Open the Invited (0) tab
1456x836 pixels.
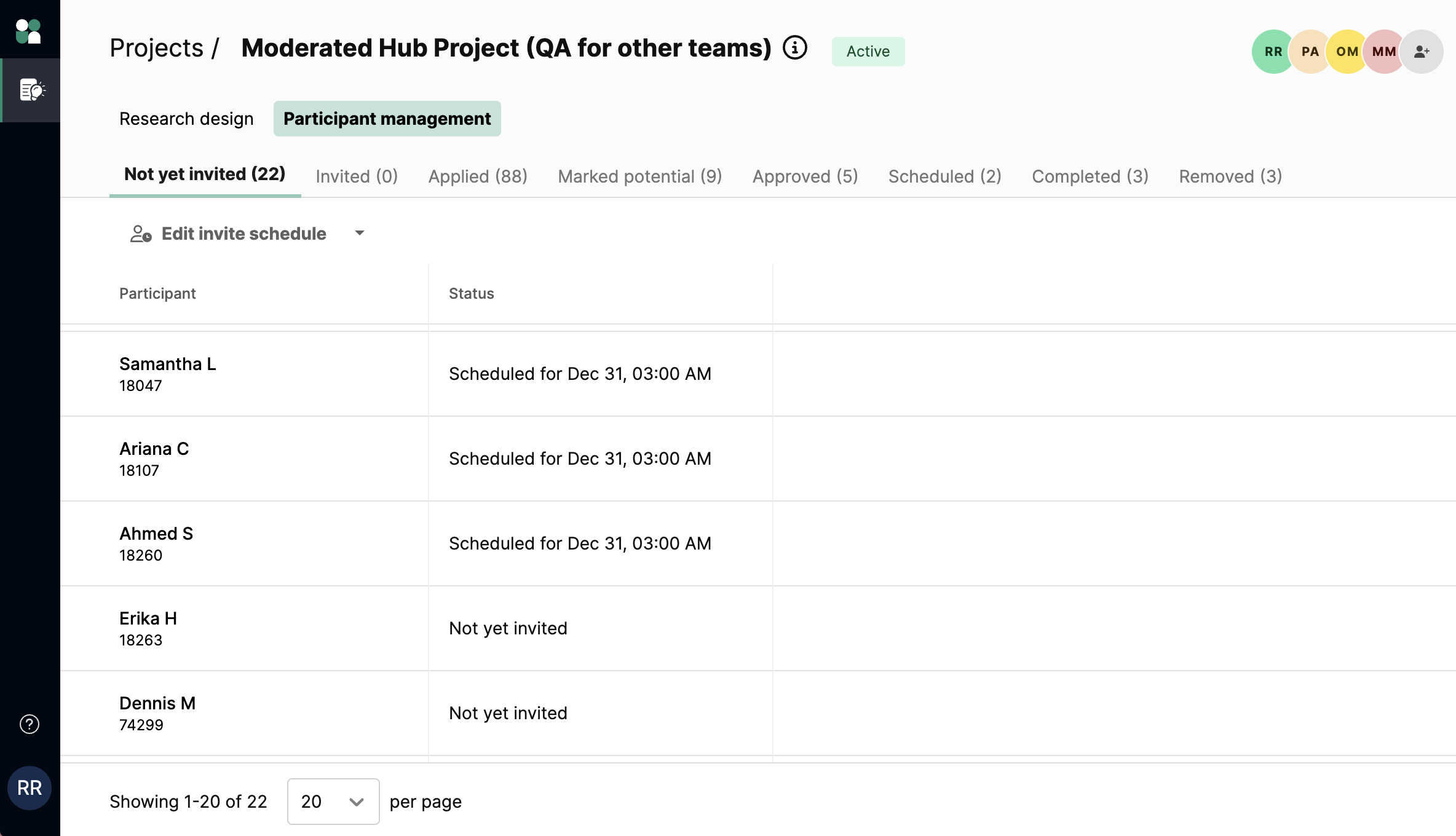tap(357, 176)
